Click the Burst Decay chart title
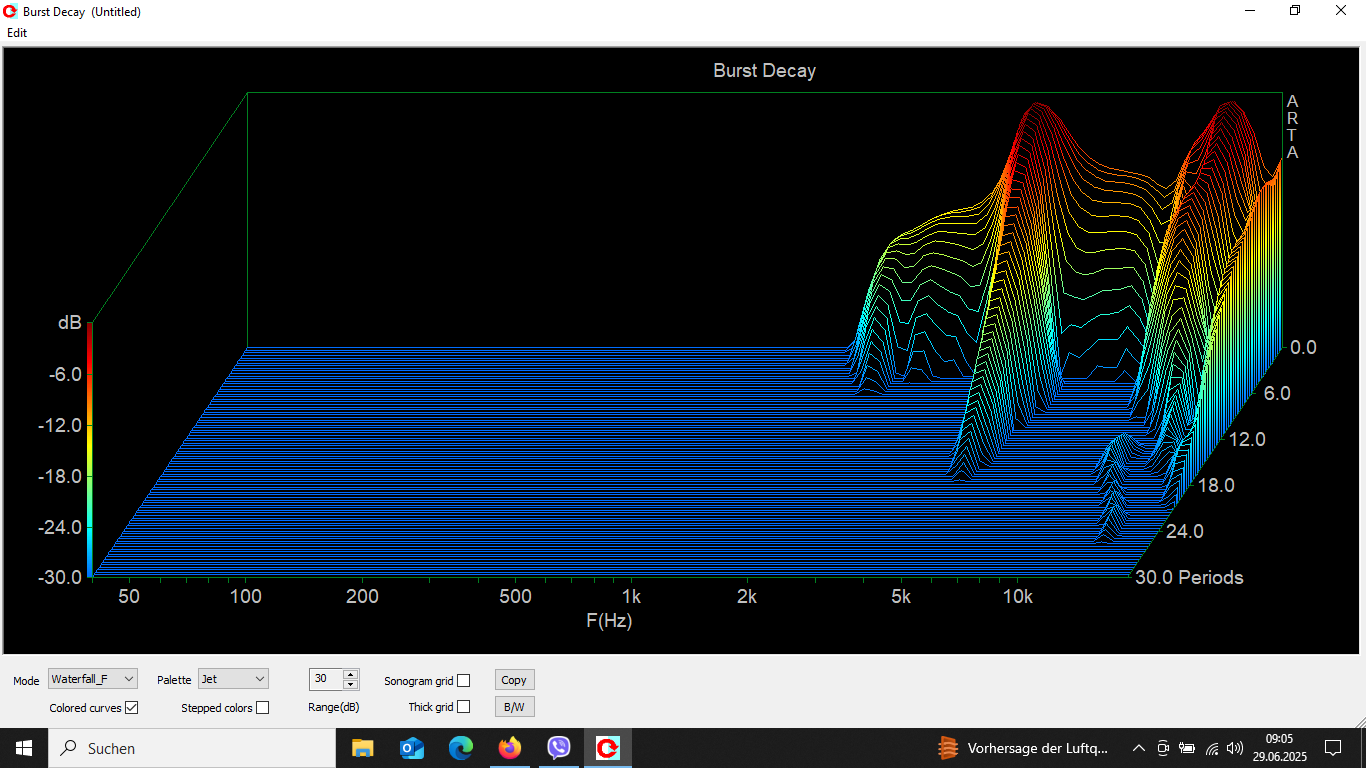1366x768 pixels. coord(764,71)
